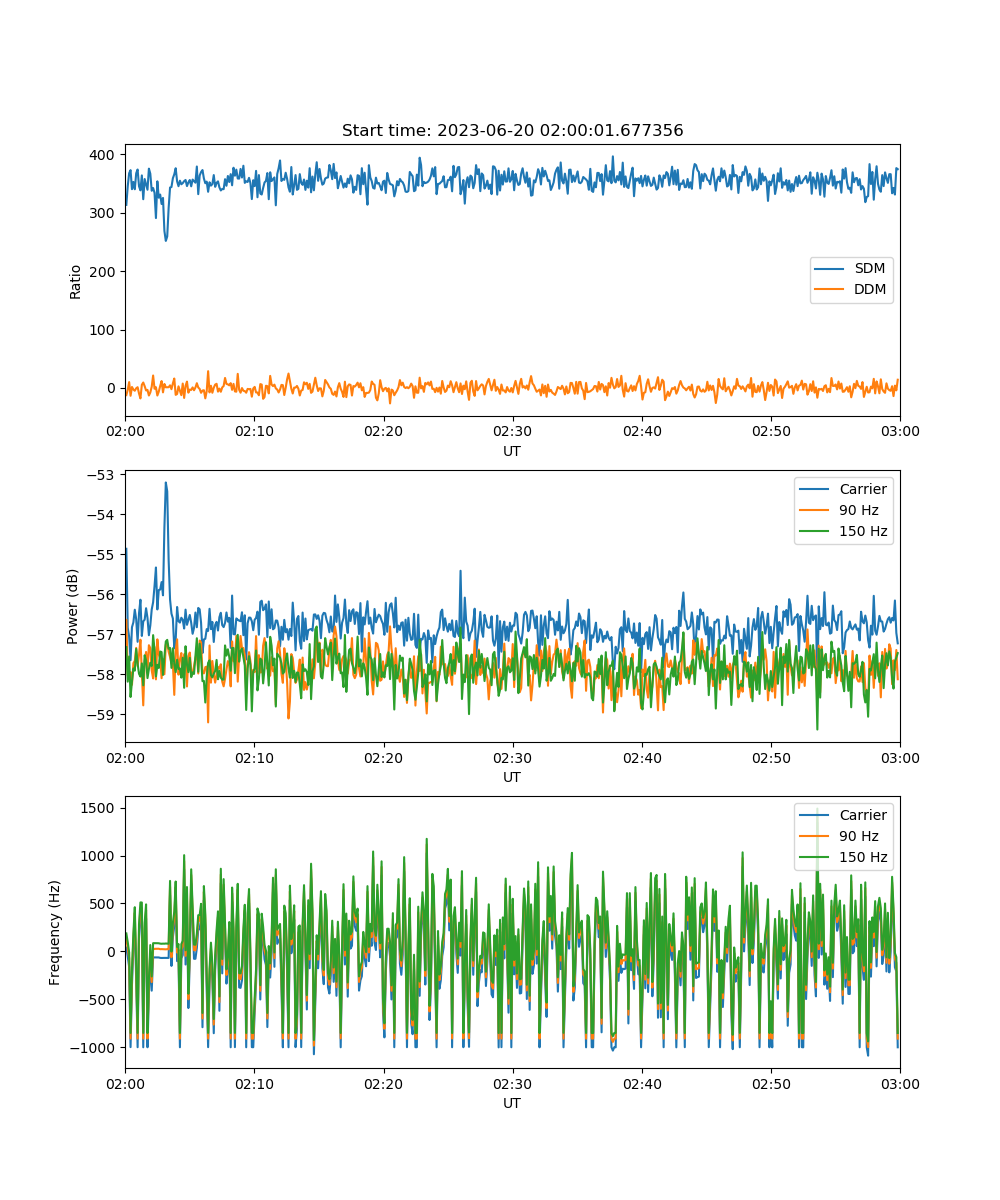The image size is (1000, 1200).
Task: Click the 02:20 tick under the Power plot
Action: [x=383, y=757]
